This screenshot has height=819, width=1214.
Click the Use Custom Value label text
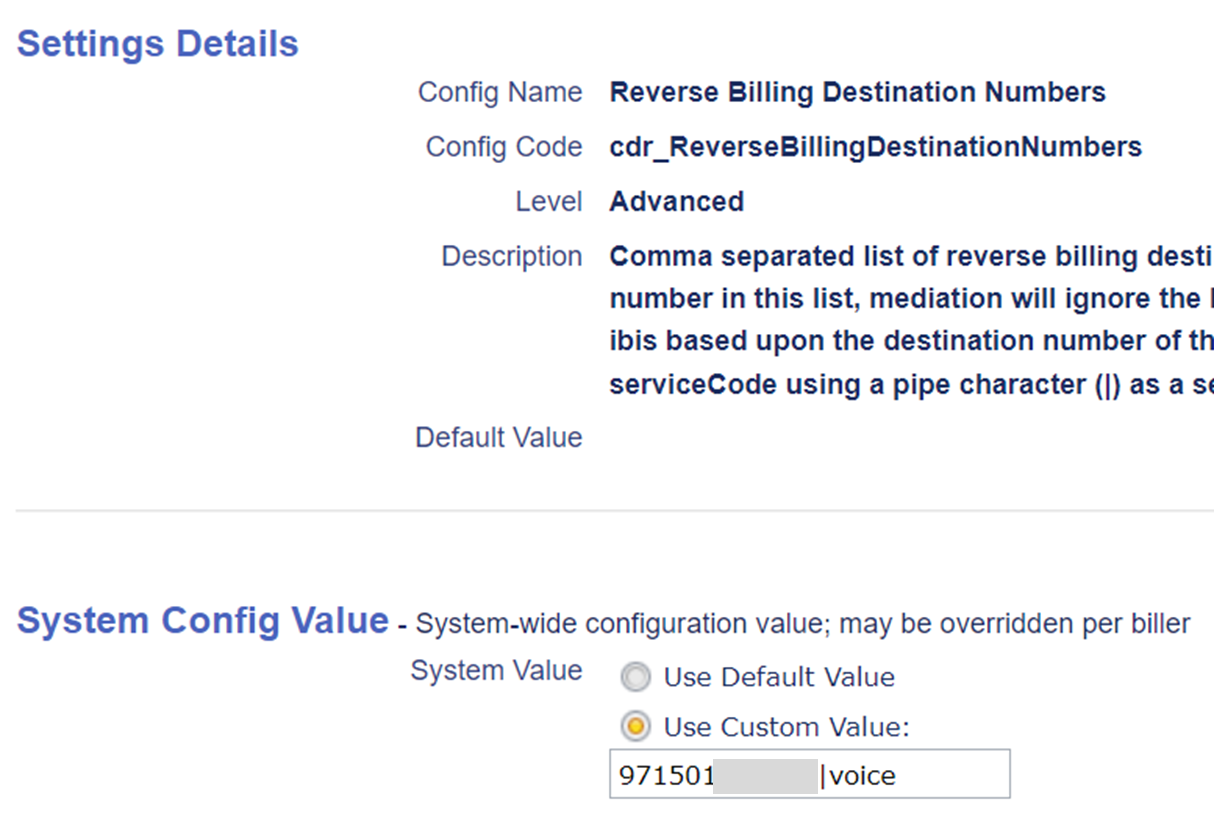point(786,727)
